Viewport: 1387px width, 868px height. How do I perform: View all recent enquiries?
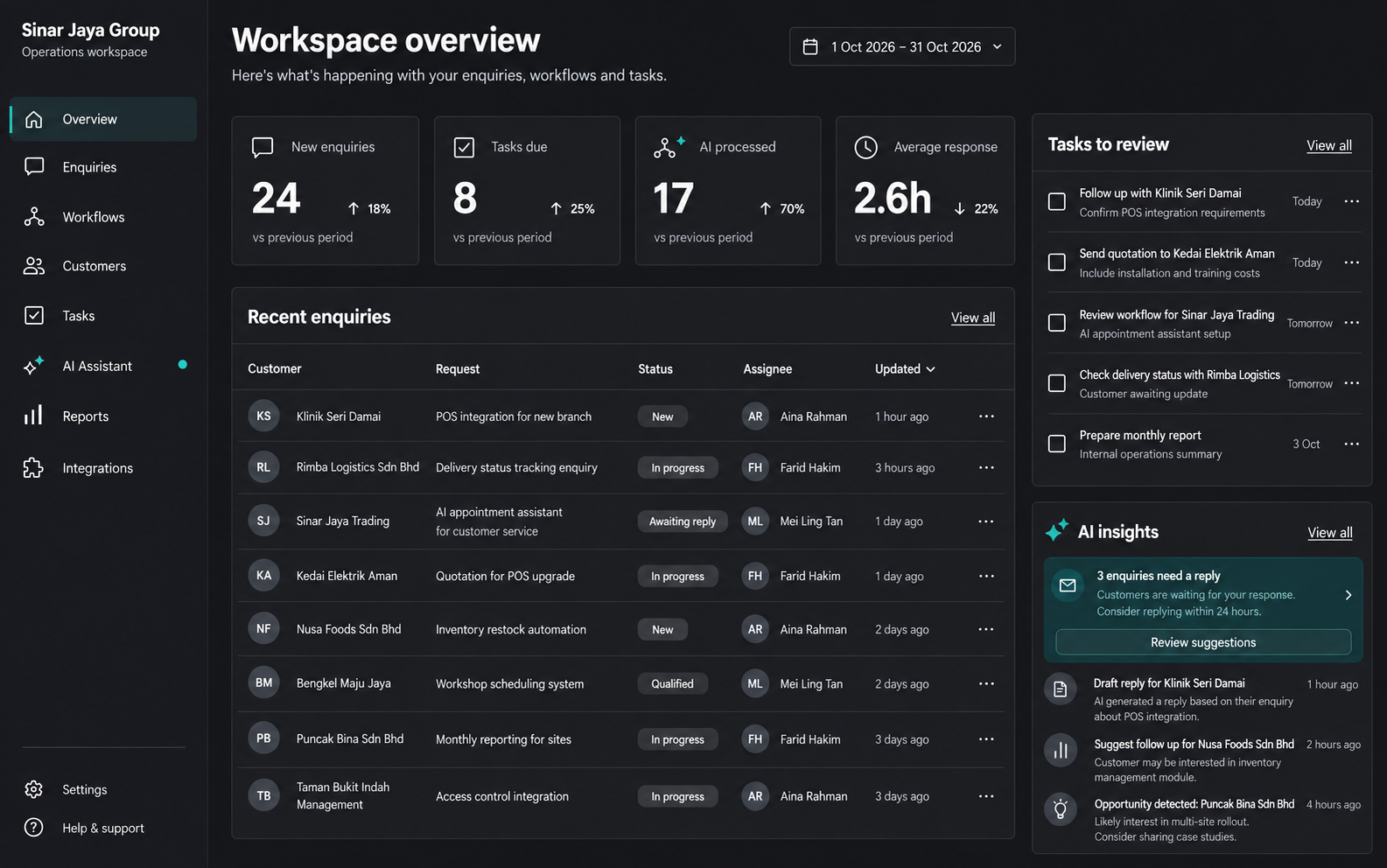click(x=973, y=318)
